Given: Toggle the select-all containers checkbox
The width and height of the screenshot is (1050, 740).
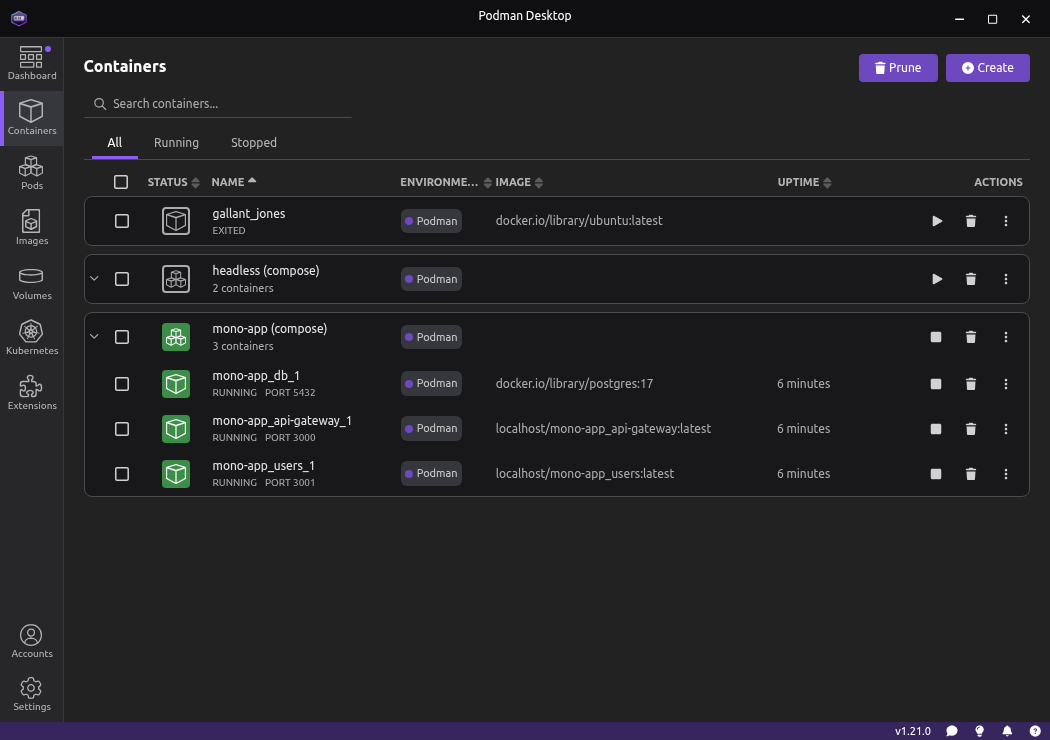Looking at the screenshot, I should click(x=121, y=182).
